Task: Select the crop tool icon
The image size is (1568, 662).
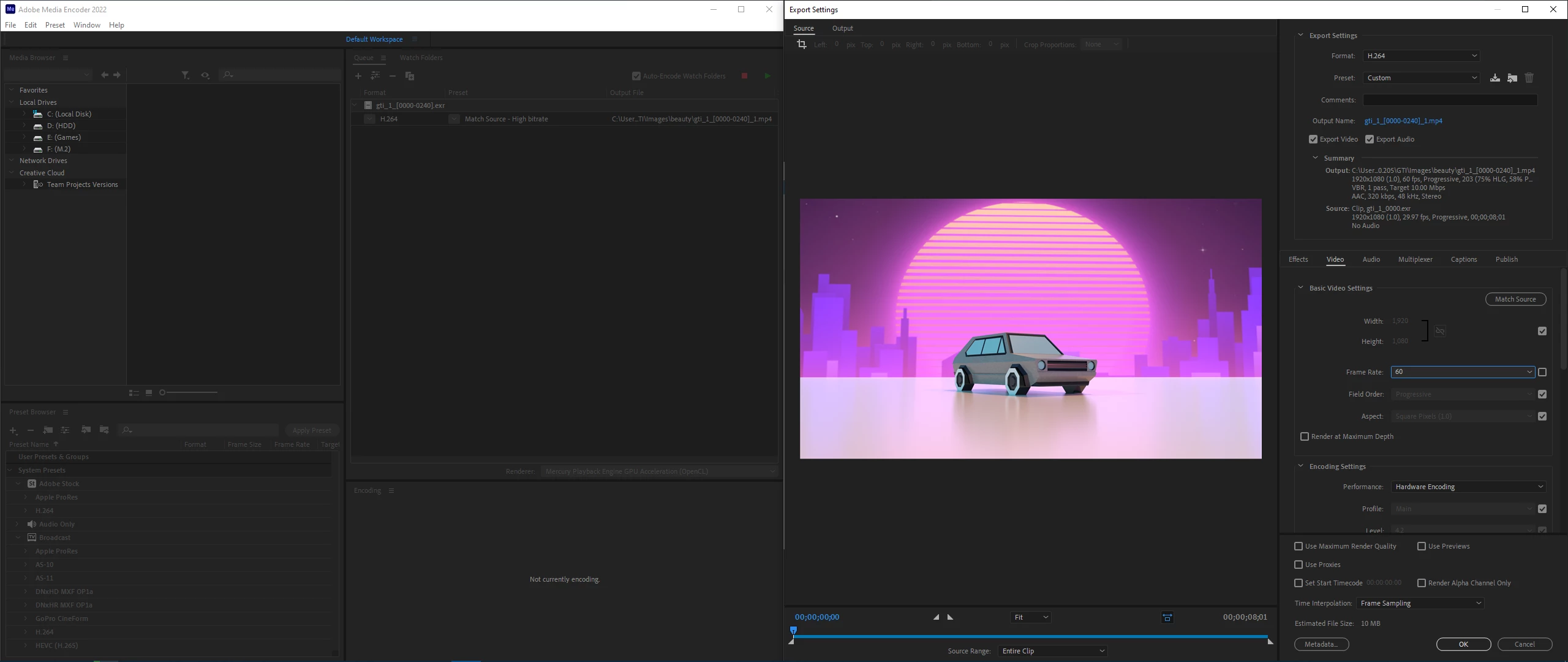Action: [x=801, y=44]
